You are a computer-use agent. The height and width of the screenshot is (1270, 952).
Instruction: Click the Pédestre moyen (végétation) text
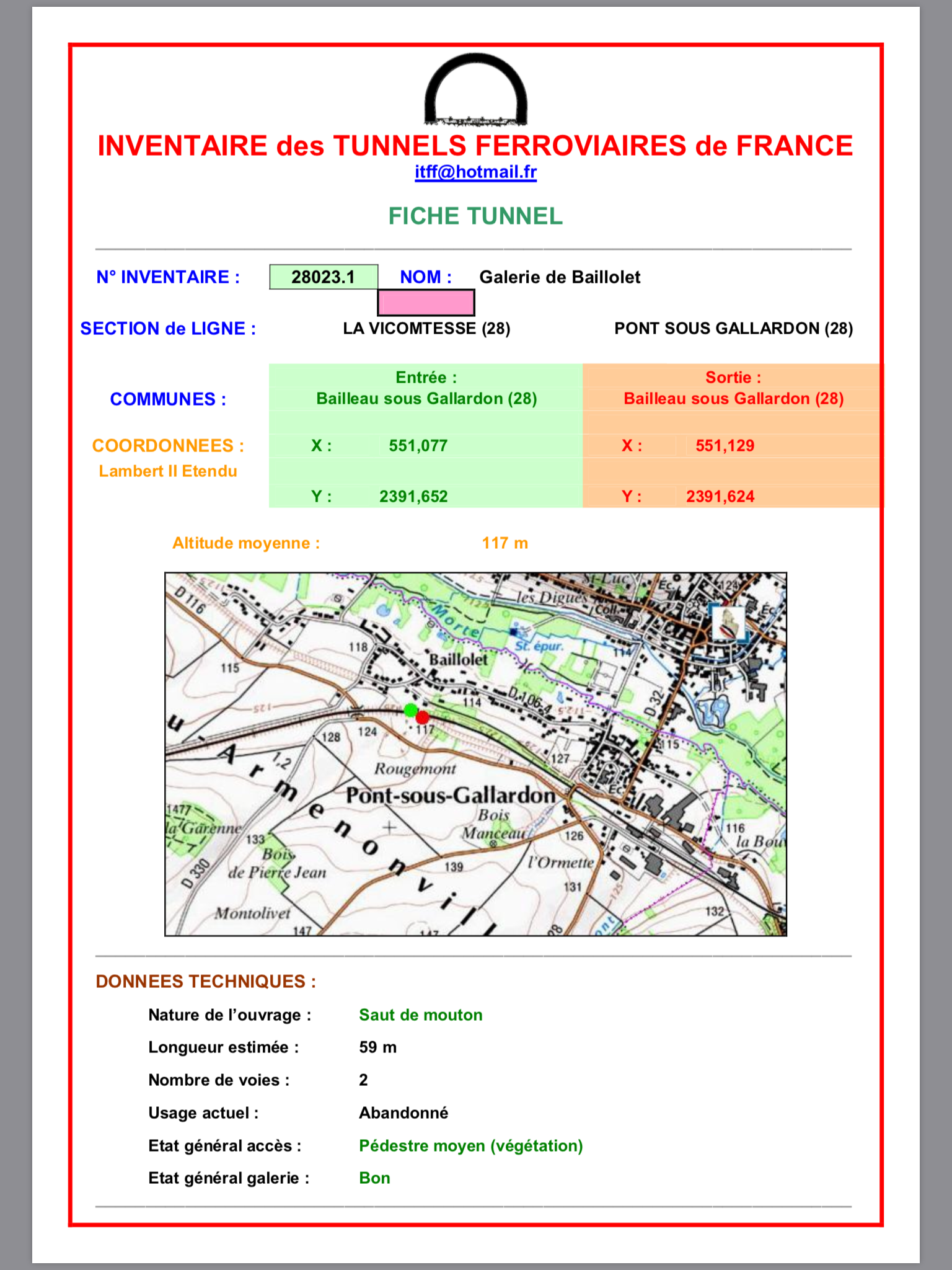coord(470,1146)
